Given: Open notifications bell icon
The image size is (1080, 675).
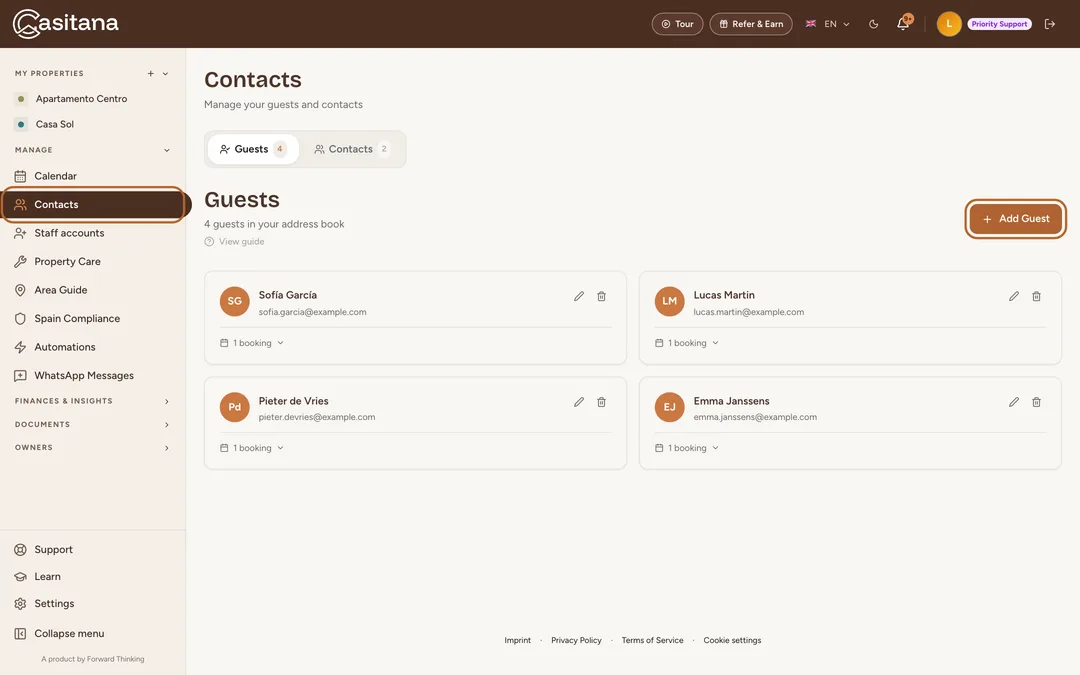Looking at the screenshot, I should [903, 24].
